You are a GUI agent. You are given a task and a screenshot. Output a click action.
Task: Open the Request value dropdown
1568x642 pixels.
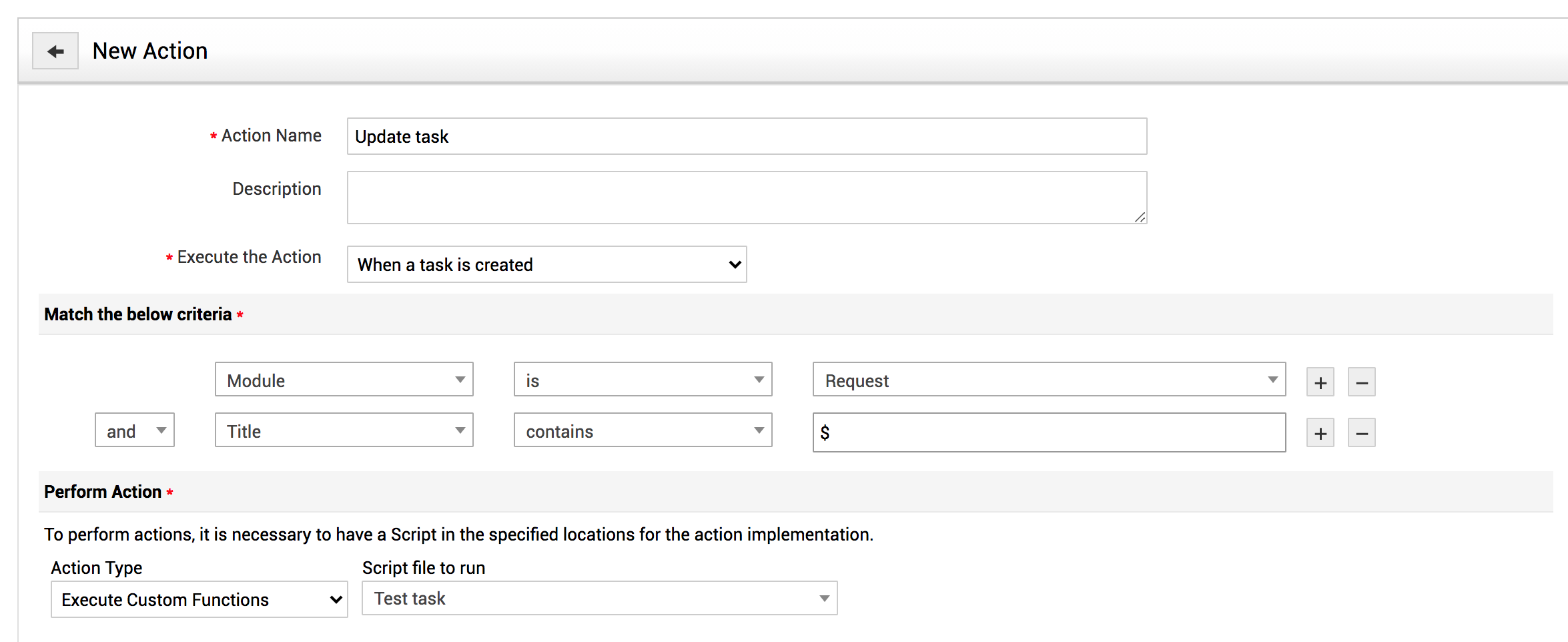pos(1048,380)
